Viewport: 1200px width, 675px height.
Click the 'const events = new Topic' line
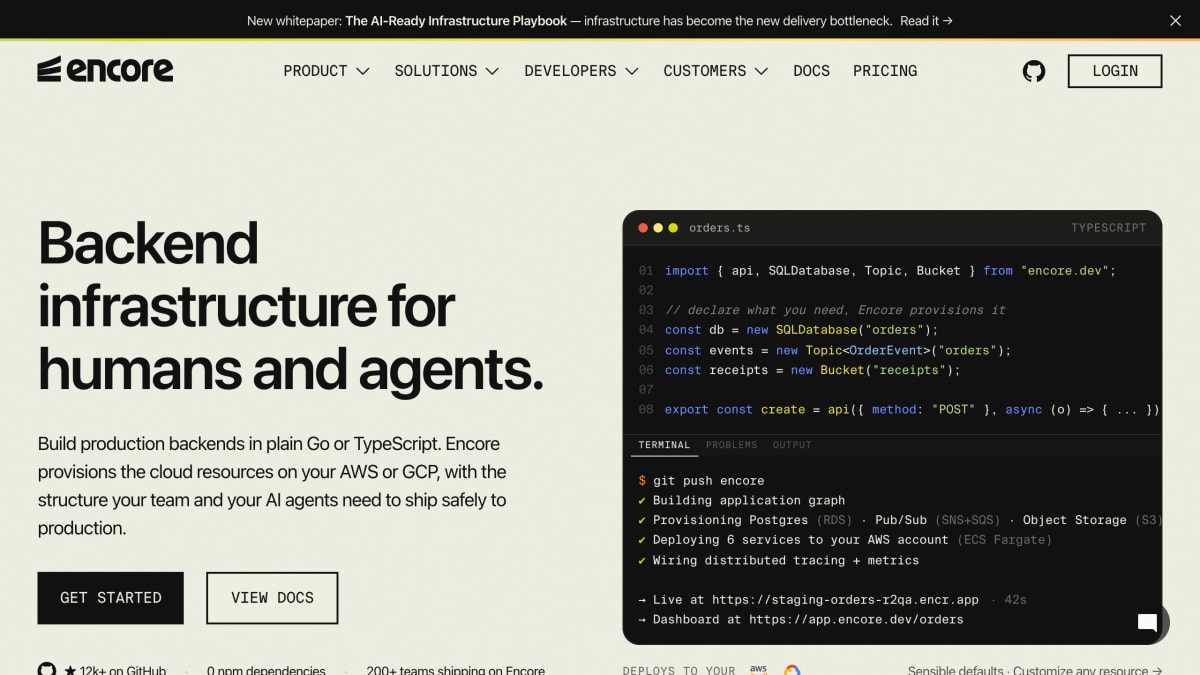[x=838, y=350]
